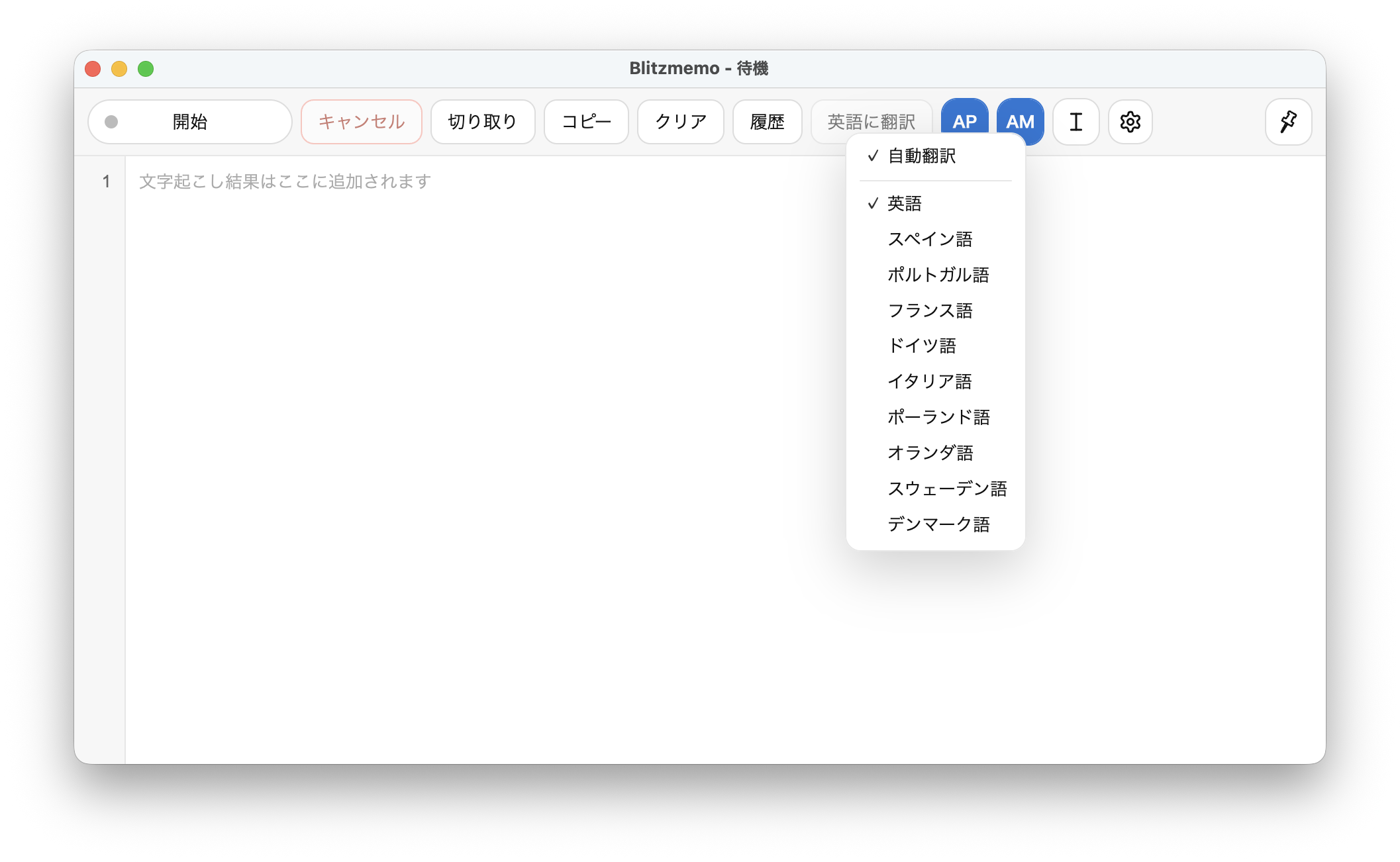The image size is (1400, 862).
Task: Pick オランダ語 from the dropdown list
Action: point(931,453)
